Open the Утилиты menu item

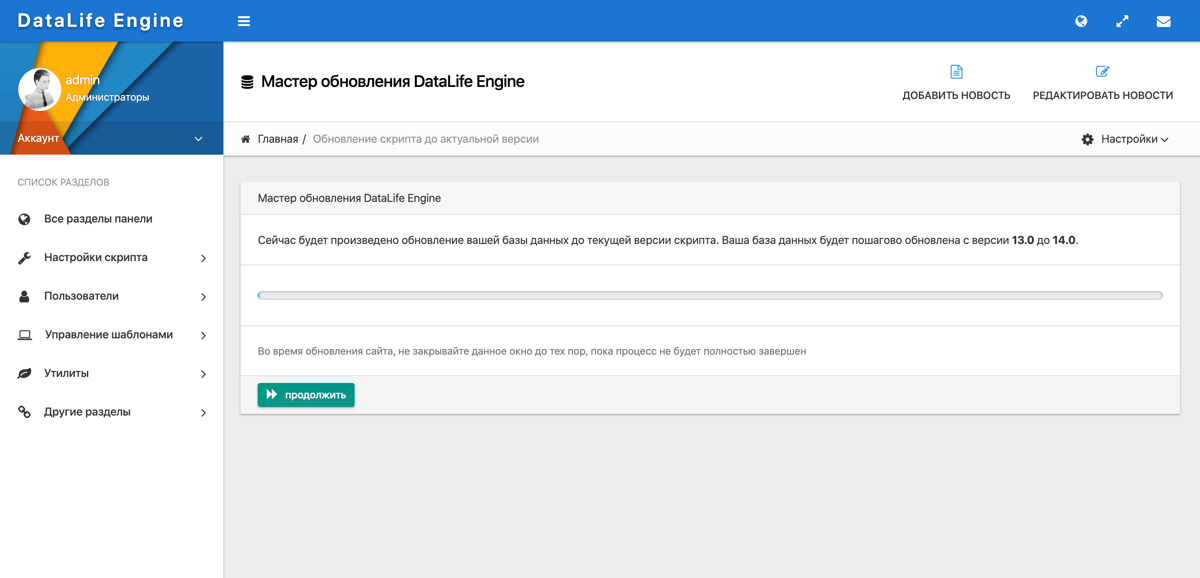click(66, 373)
